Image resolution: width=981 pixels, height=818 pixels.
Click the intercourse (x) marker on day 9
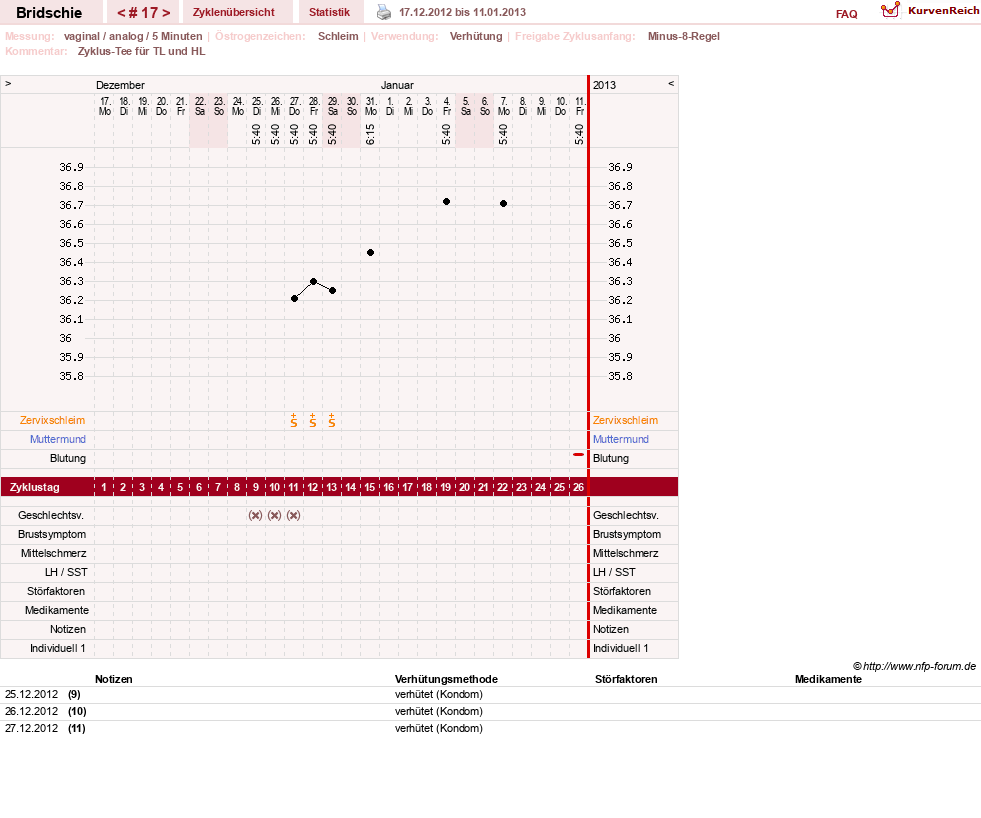[x=255, y=515]
